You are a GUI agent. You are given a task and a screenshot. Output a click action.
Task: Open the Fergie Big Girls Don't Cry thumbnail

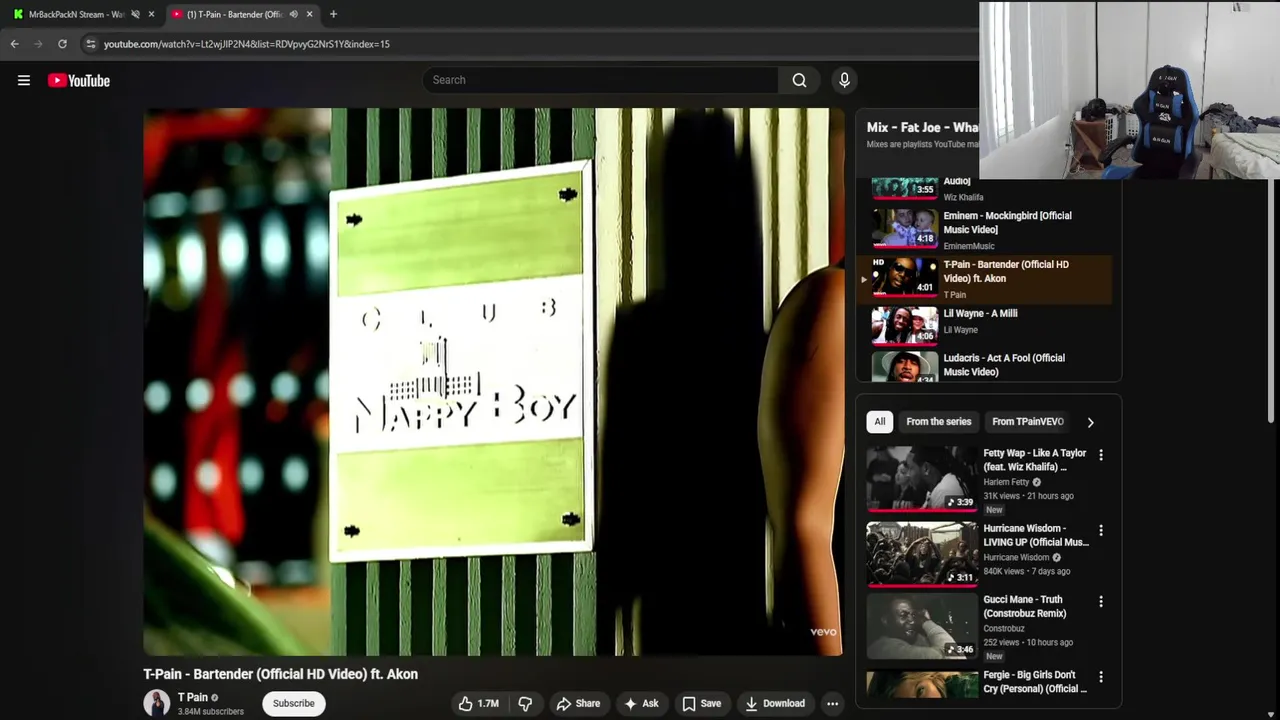[x=922, y=684]
